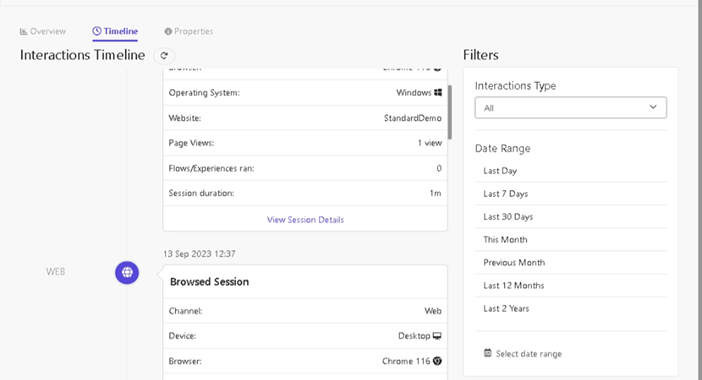Click the Flows/Experiences ran row label
Viewport: 702px width, 380px height.
(211, 168)
